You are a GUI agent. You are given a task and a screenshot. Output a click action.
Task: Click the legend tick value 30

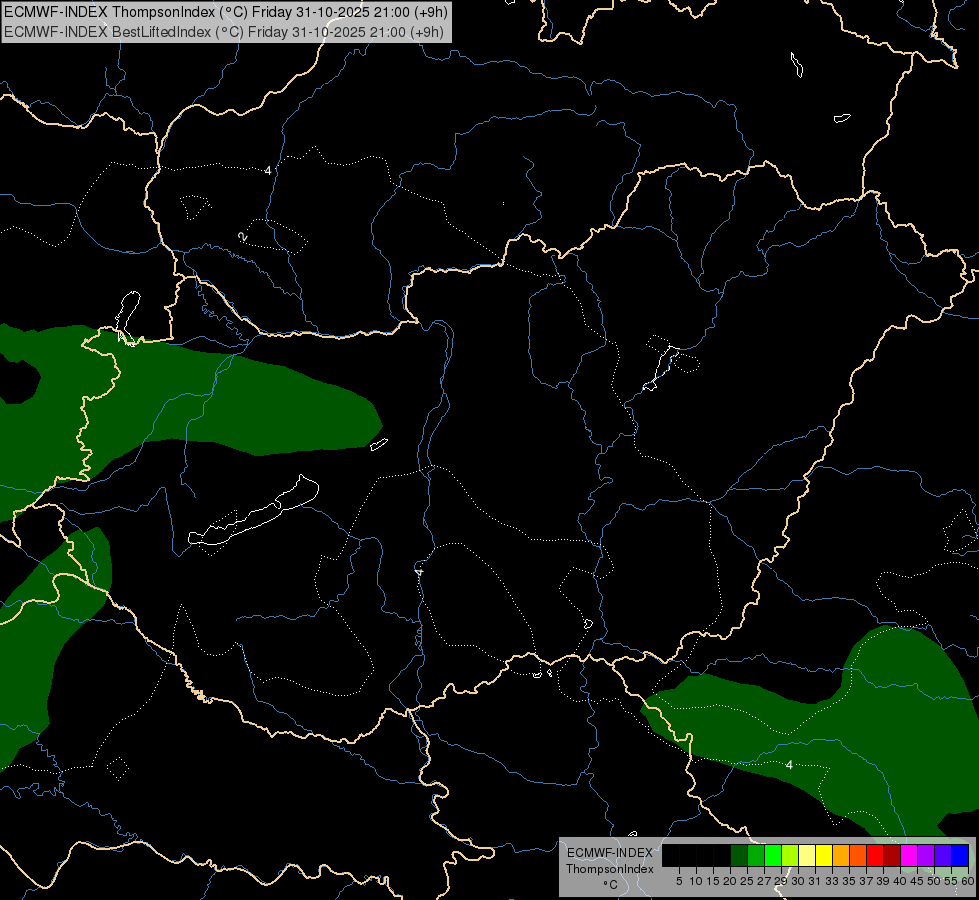[799, 881]
